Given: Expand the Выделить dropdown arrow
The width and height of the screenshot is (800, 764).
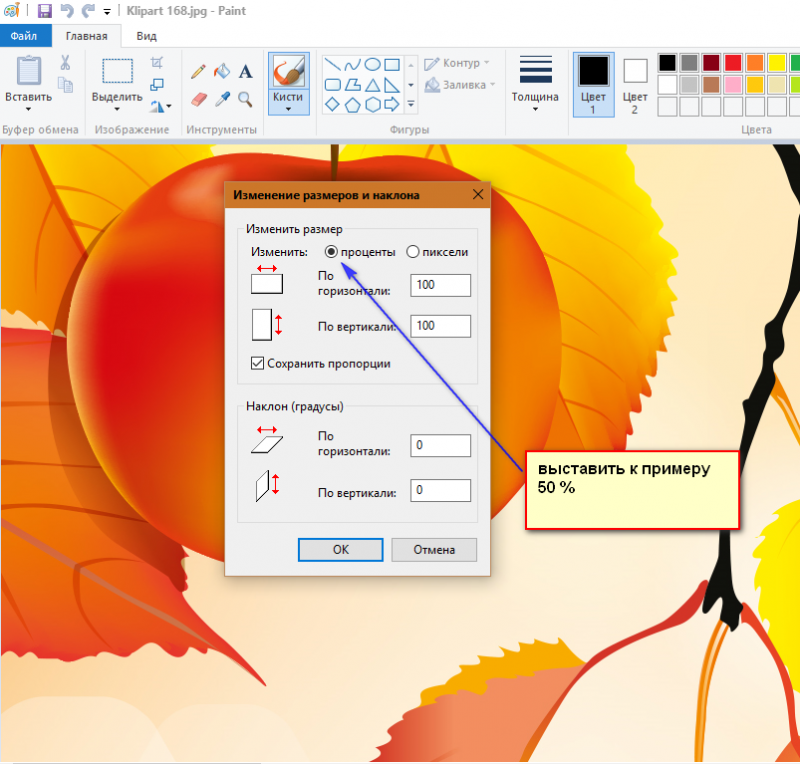Looking at the screenshot, I should [117, 109].
